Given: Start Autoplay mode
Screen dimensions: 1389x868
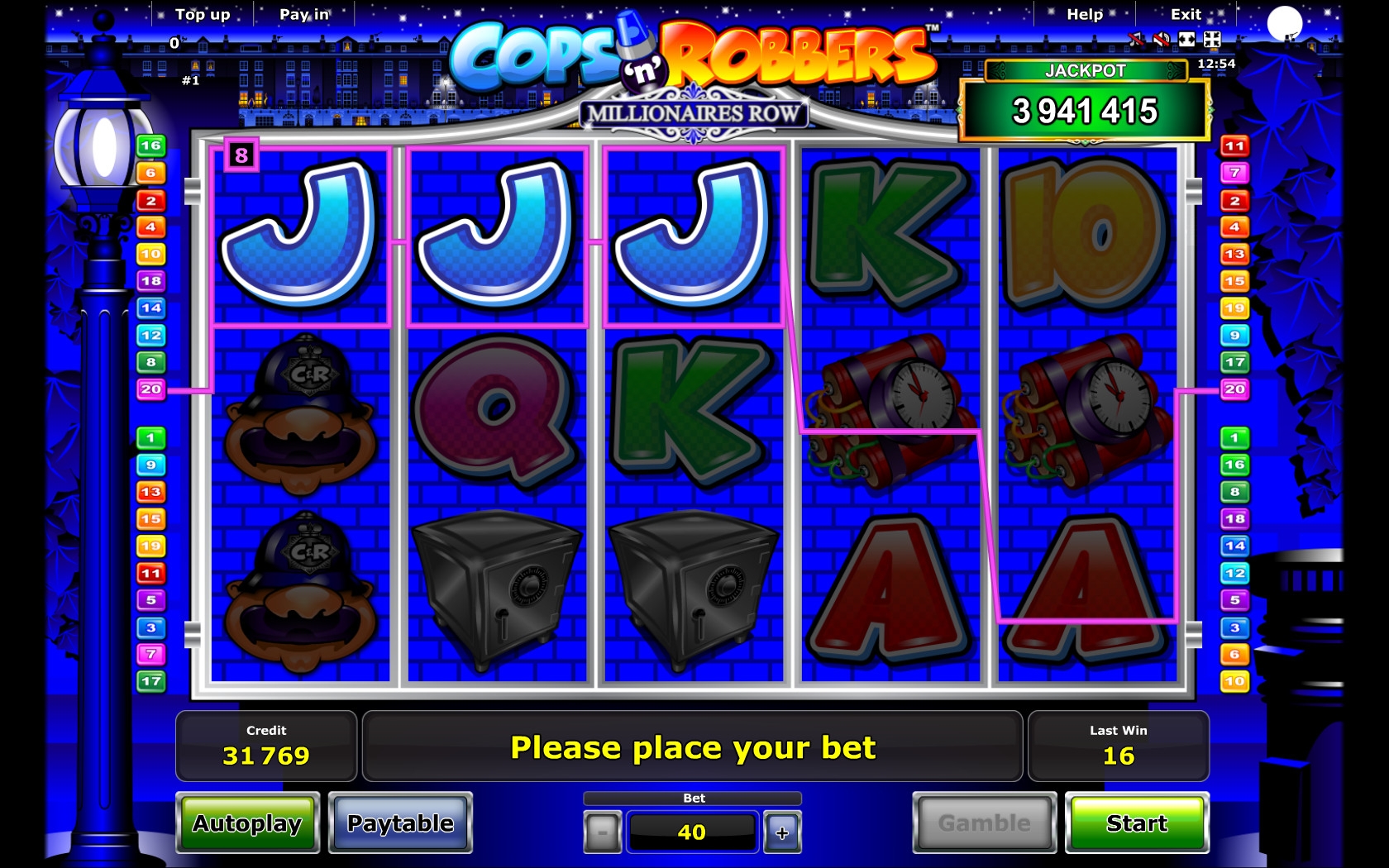Looking at the screenshot, I should [x=247, y=823].
